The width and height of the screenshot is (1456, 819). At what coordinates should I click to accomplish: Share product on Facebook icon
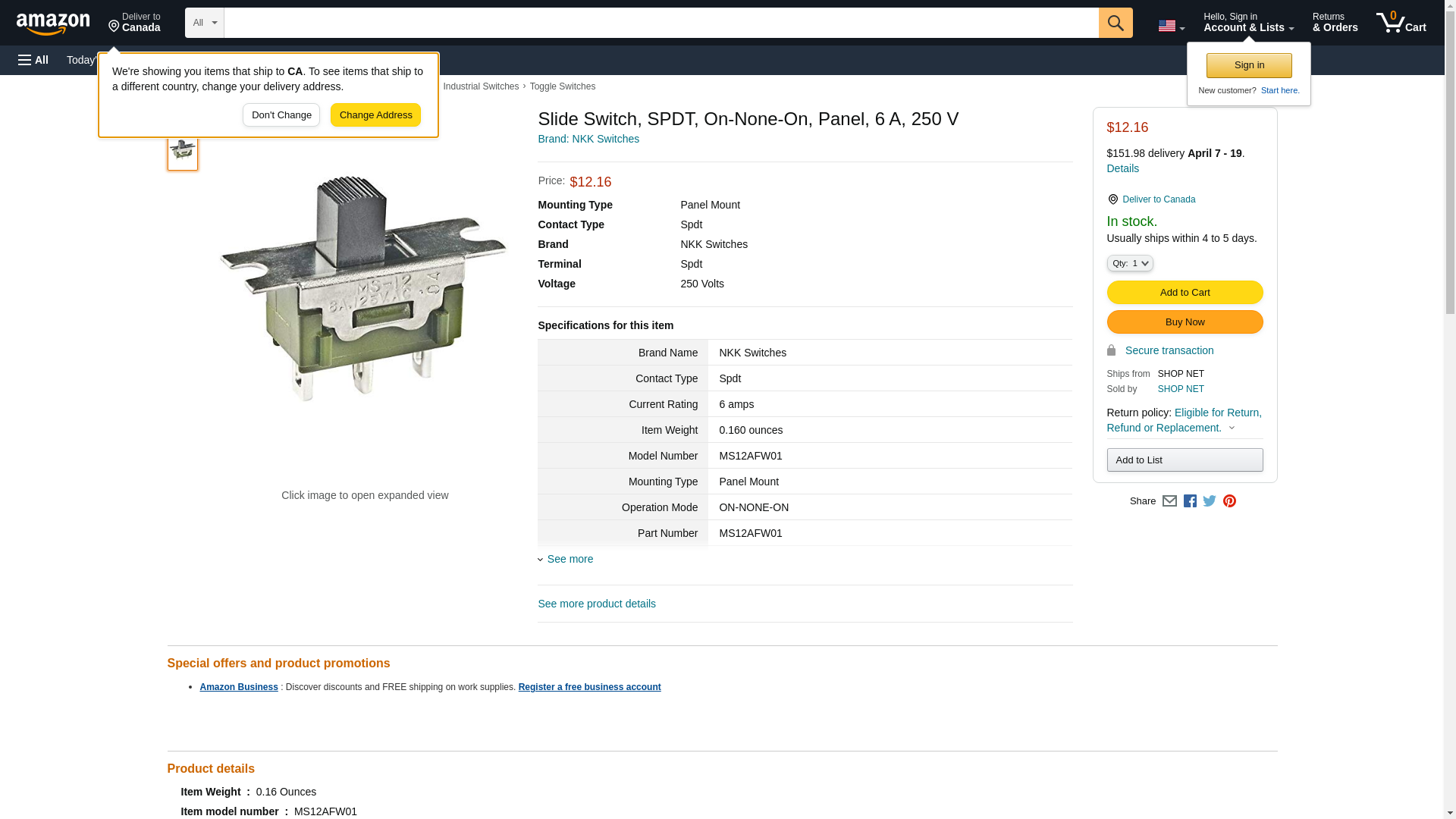point(1190,501)
